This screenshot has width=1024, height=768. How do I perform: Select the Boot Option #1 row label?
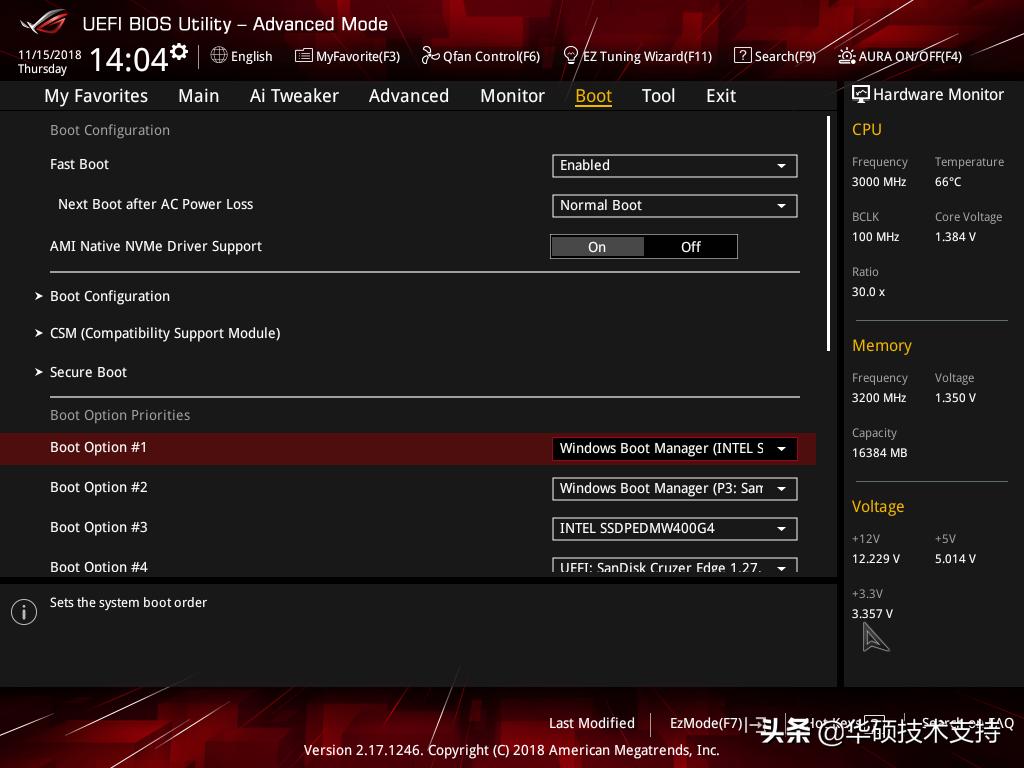(x=99, y=447)
